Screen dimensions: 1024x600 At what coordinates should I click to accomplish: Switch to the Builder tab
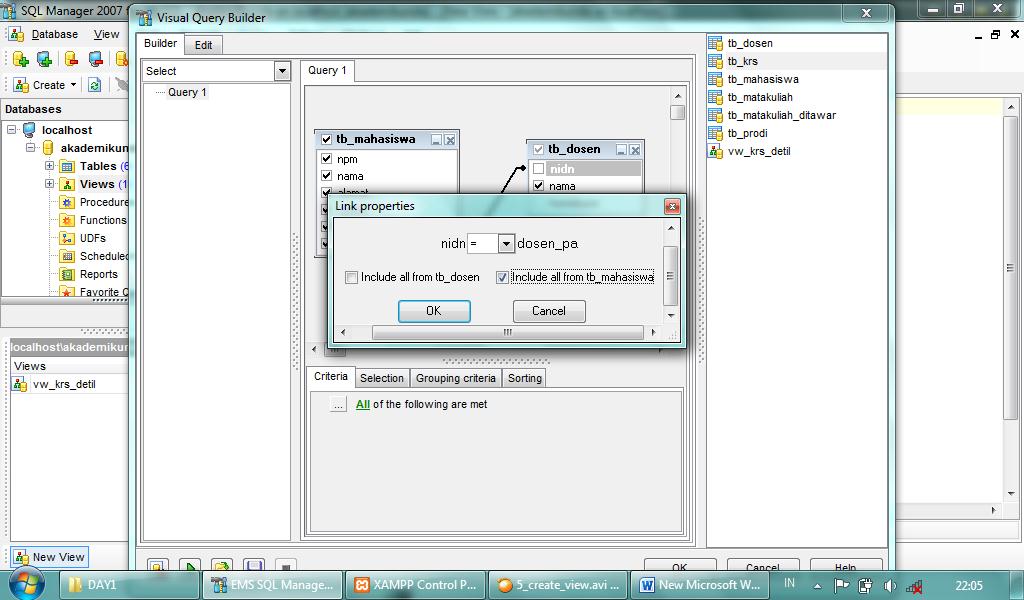[160, 43]
